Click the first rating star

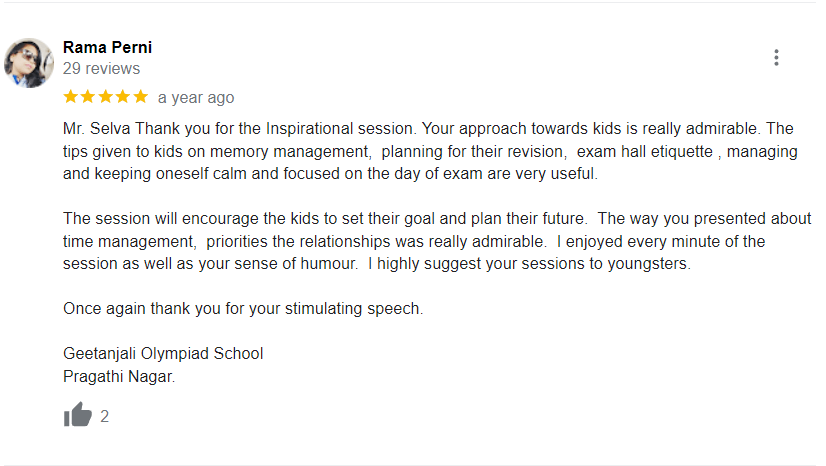tap(70, 97)
